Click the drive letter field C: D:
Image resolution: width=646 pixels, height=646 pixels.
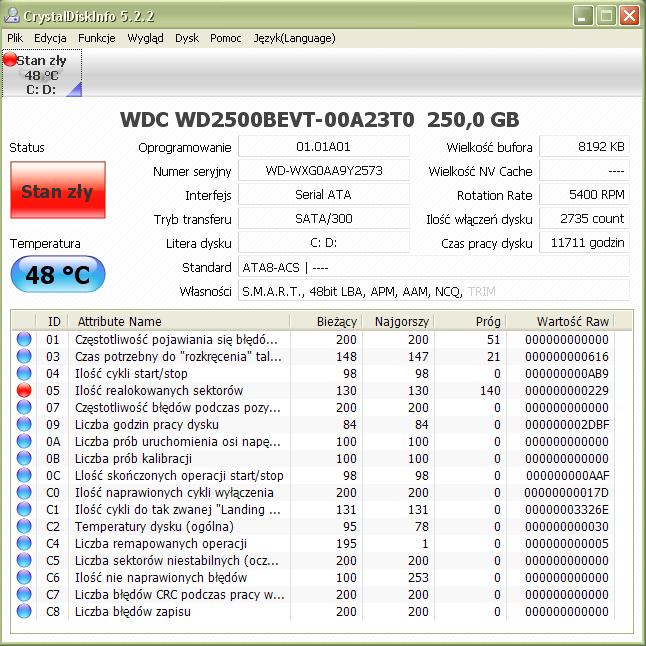pyautogui.click(x=324, y=243)
